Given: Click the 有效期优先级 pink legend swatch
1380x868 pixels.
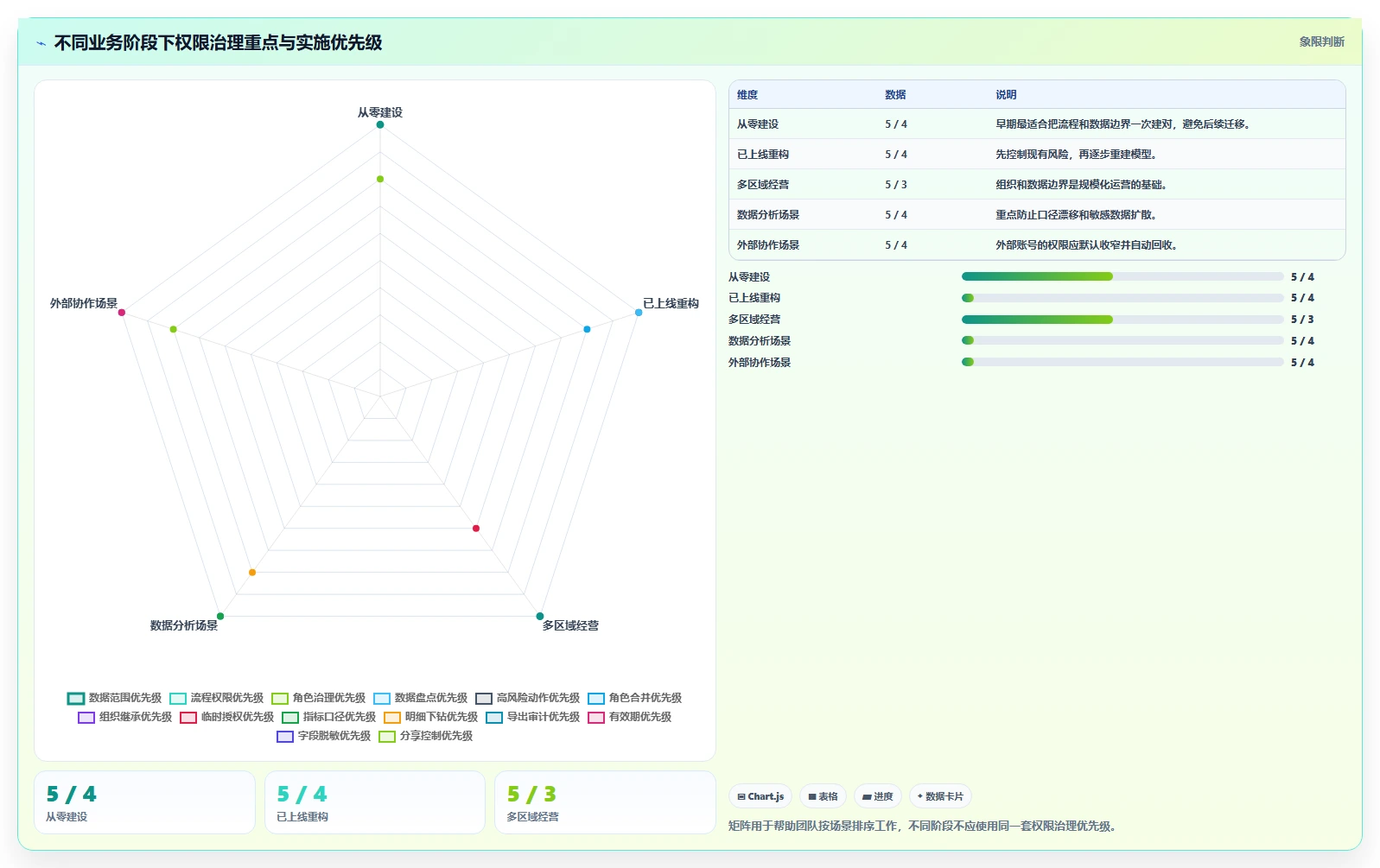Looking at the screenshot, I should (x=596, y=717).
